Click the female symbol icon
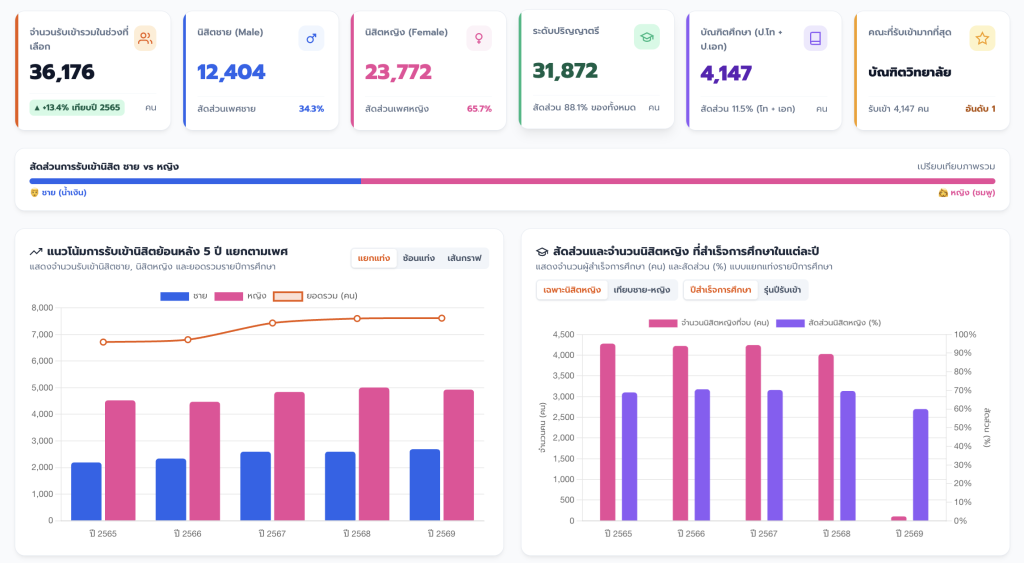This screenshot has height=563, width=1024. coord(479,39)
